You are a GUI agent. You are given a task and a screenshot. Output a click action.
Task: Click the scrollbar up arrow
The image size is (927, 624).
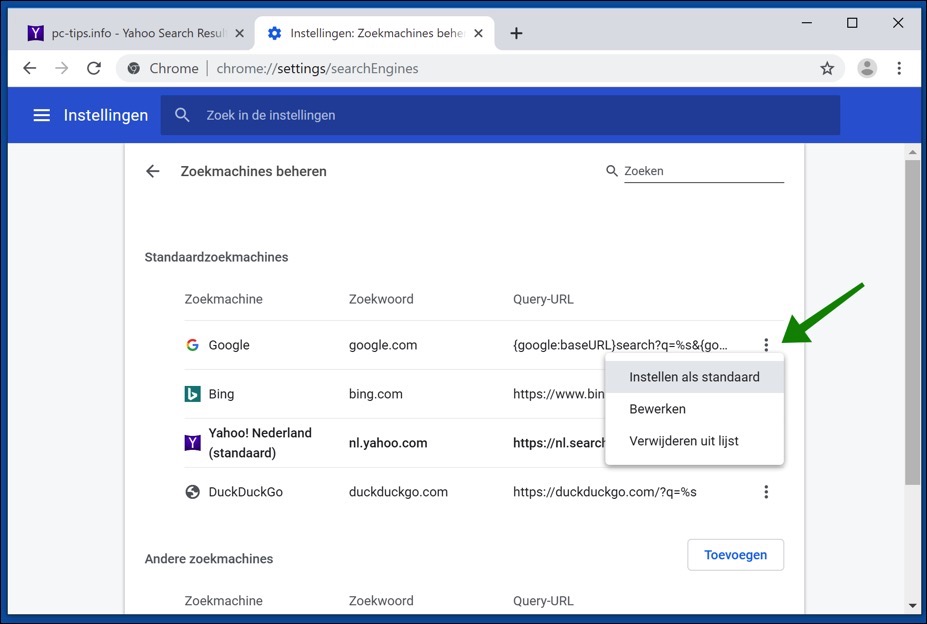[x=912, y=152]
